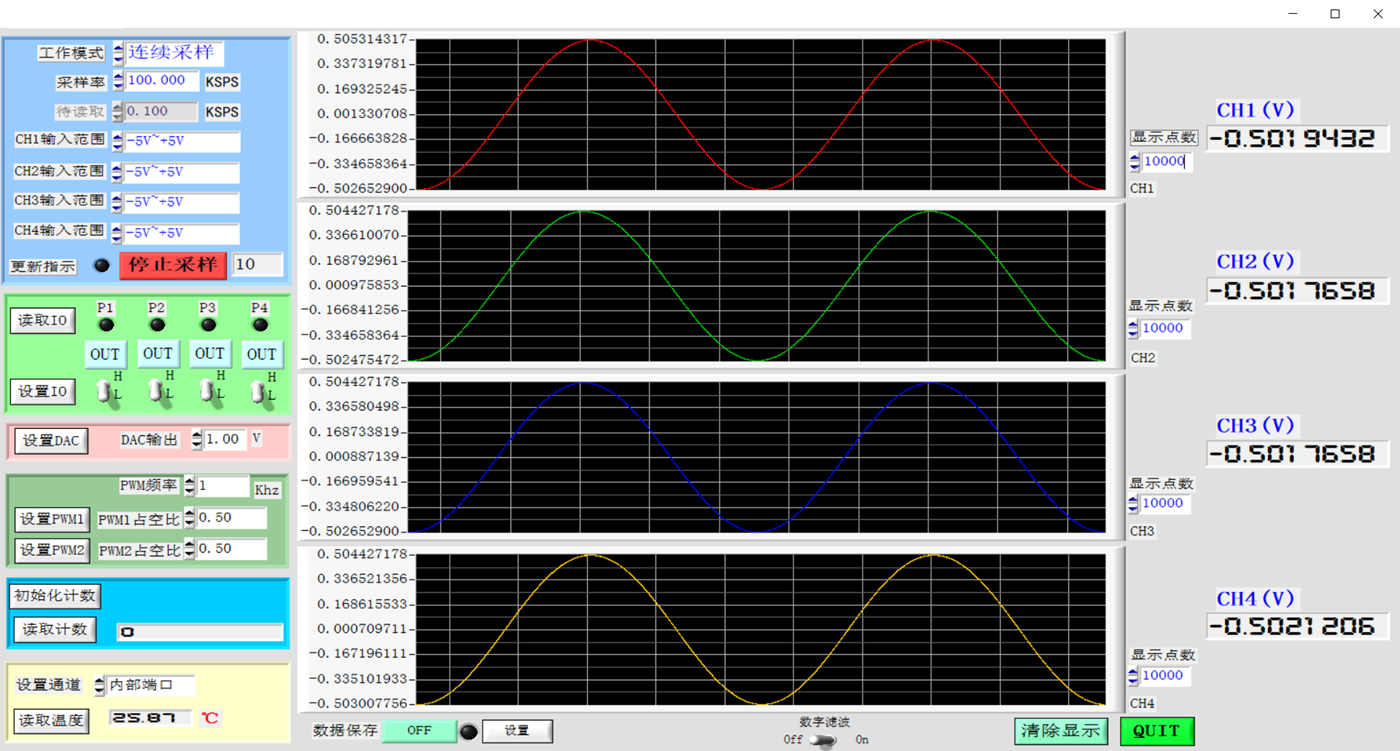This screenshot has height=751, width=1400.
Task: Toggle the 数据保存 OFF button
Action: pos(419,731)
